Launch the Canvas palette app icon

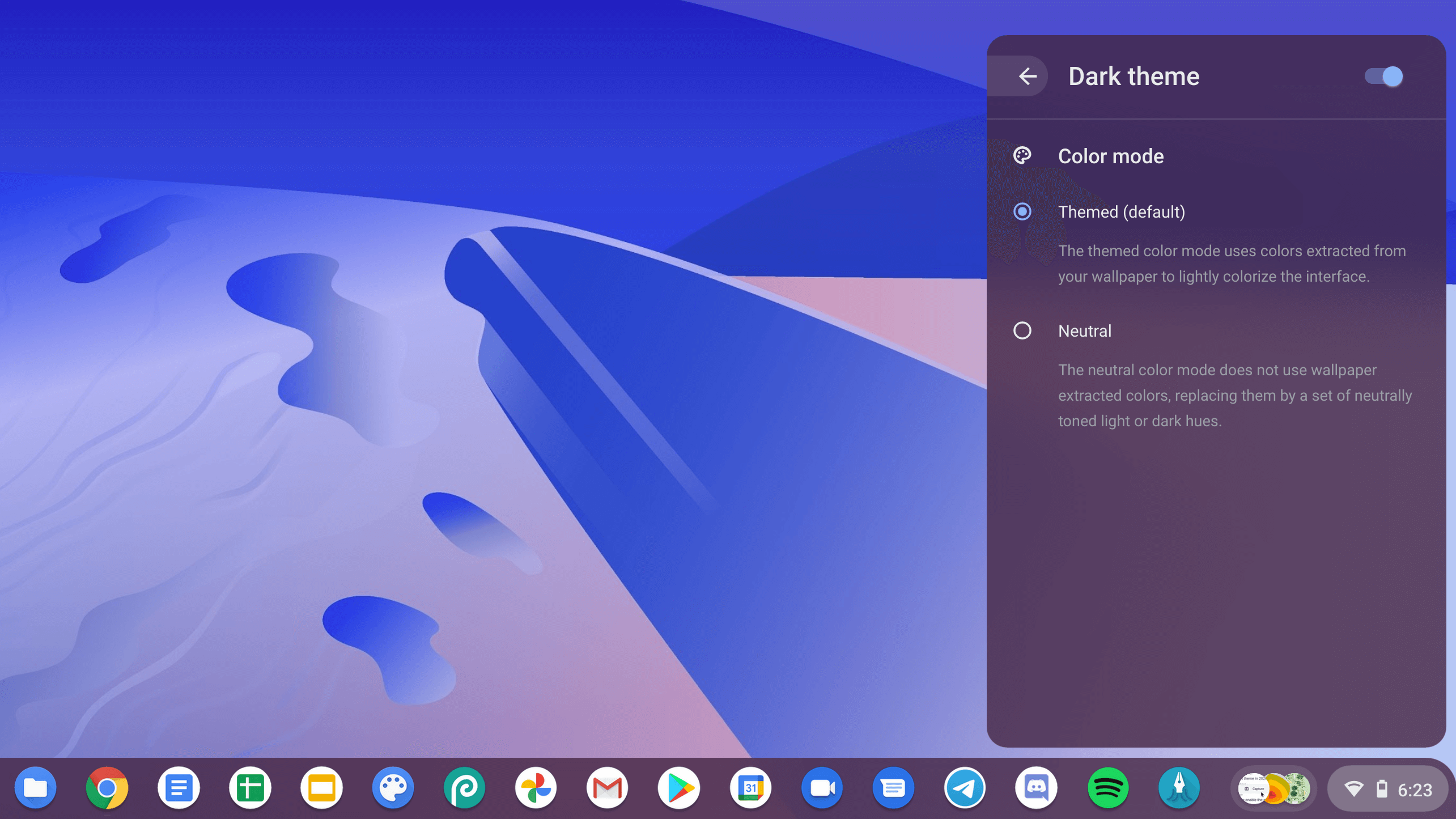point(393,788)
